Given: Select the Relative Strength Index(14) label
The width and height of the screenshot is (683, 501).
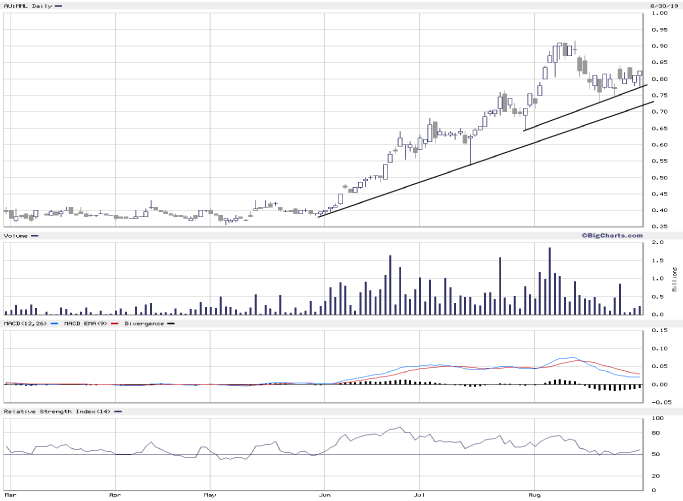Looking at the screenshot, I should click(55, 411).
